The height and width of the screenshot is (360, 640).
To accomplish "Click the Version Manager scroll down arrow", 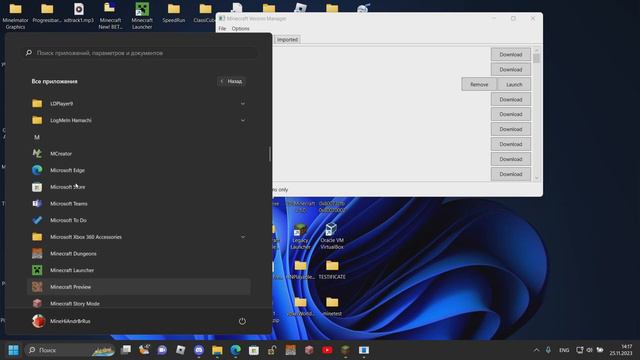I will point(536,178).
